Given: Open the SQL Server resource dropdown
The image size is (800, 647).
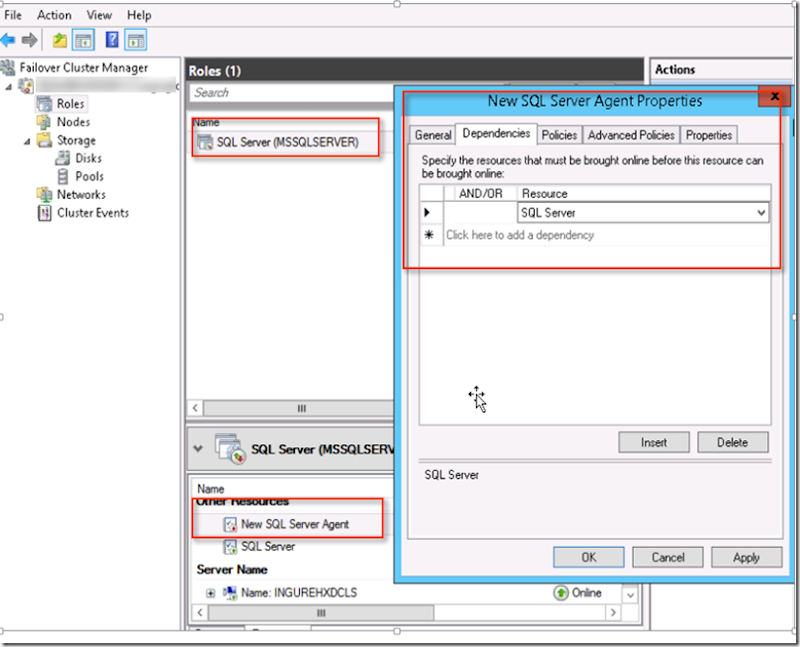Looking at the screenshot, I should point(761,213).
